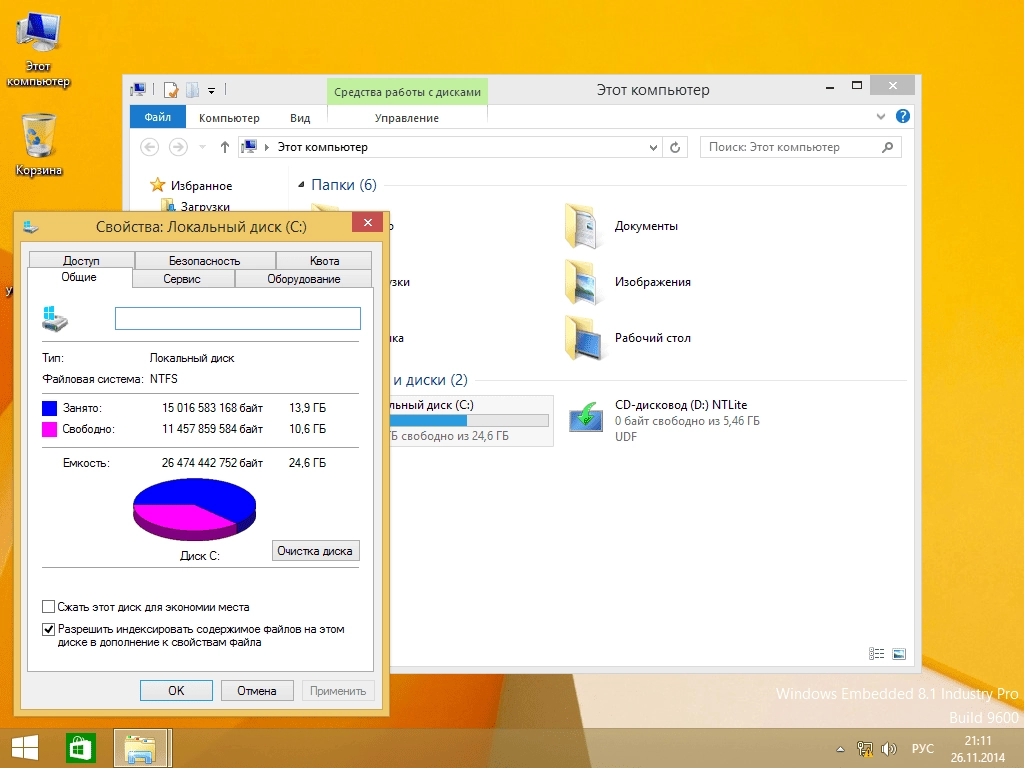Click the New folder quick access icon
The height and width of the screenshot is (768, 1024).
point(193,89)
